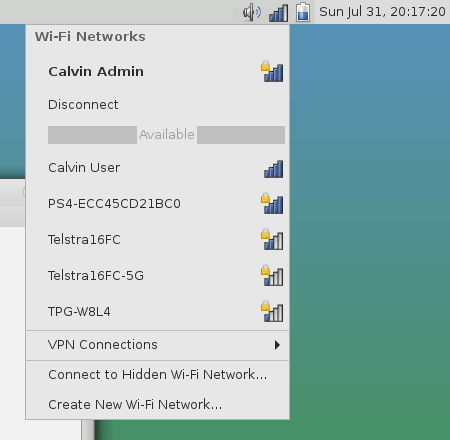Click the locked signal icon next to Telstra16FC
Screen dimensions: 450x440
272,239
